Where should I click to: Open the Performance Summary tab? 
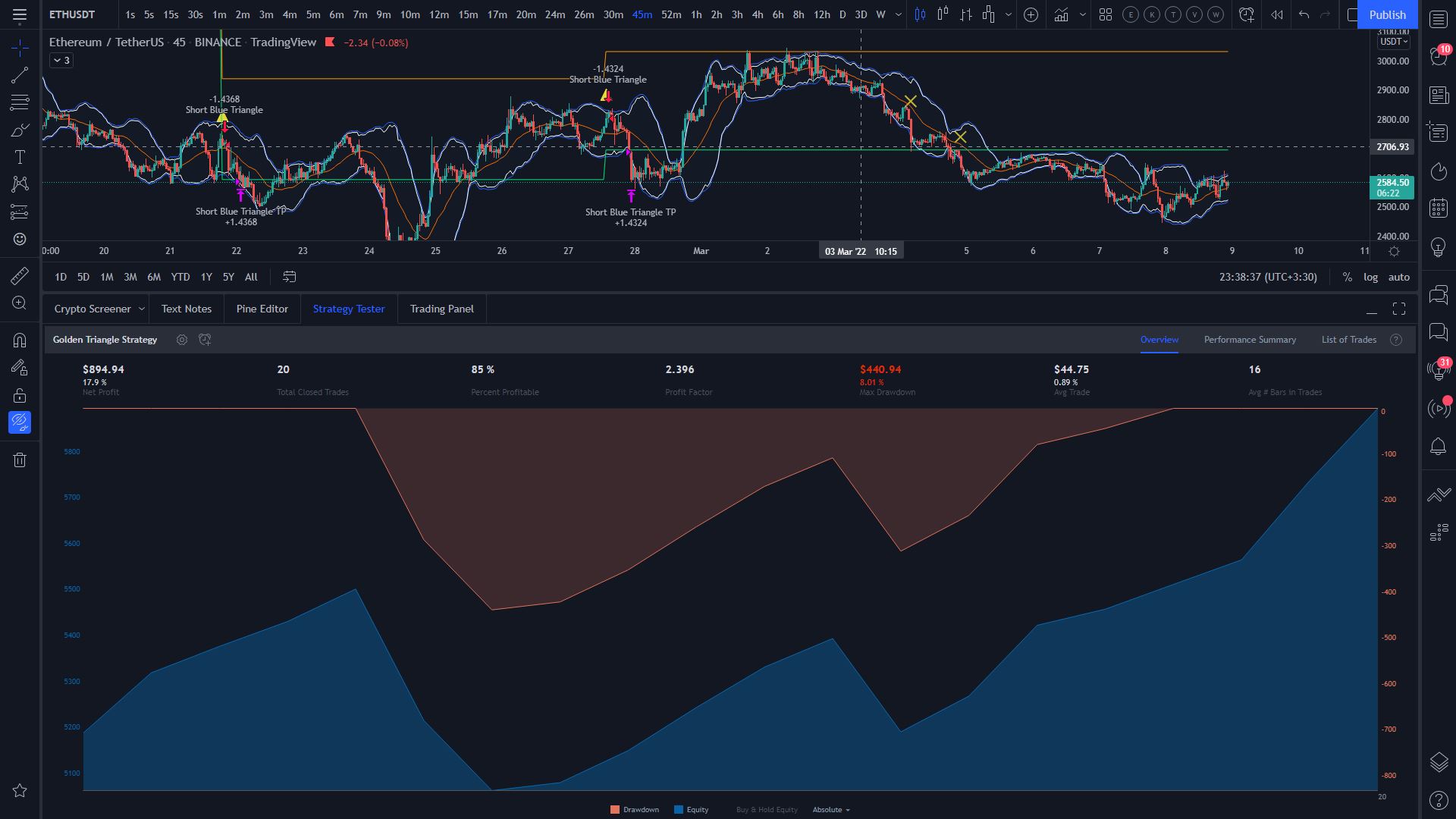point(1250,340)
